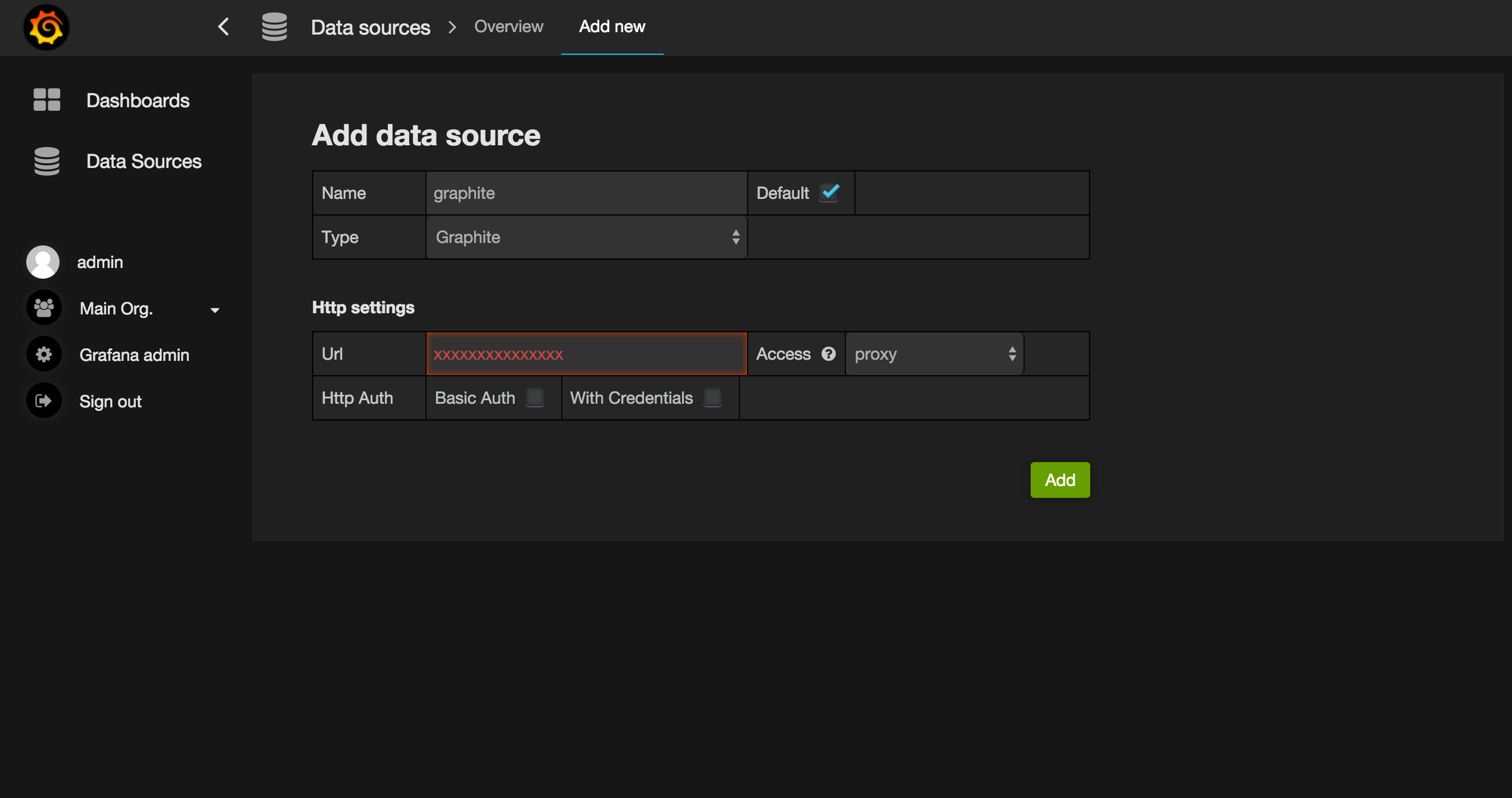This screenshot has height=798, width=1512.
Task: Focus the Name input field with graphite
Action: (587, 193)
